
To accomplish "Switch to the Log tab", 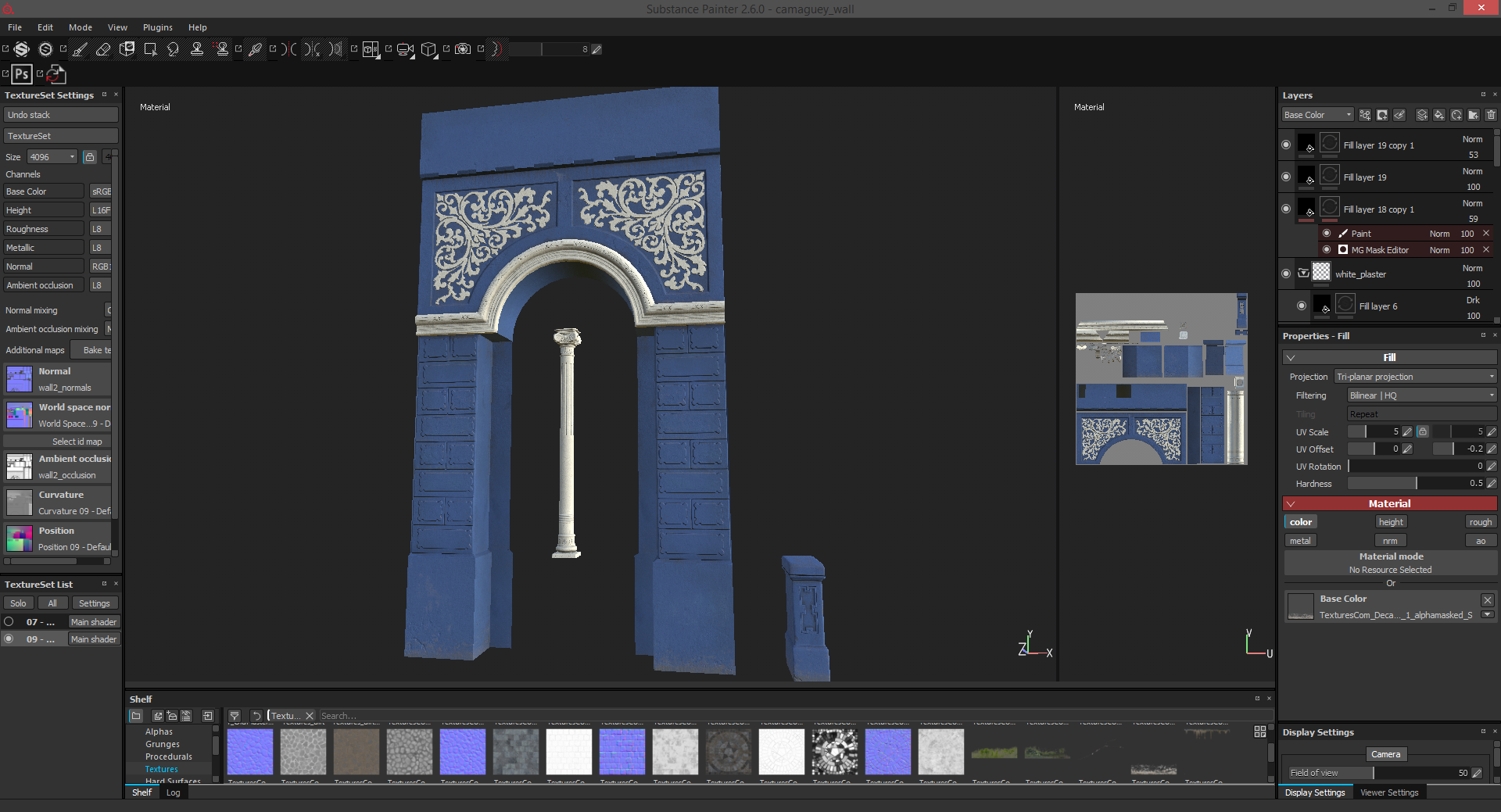I will (173, 792).
